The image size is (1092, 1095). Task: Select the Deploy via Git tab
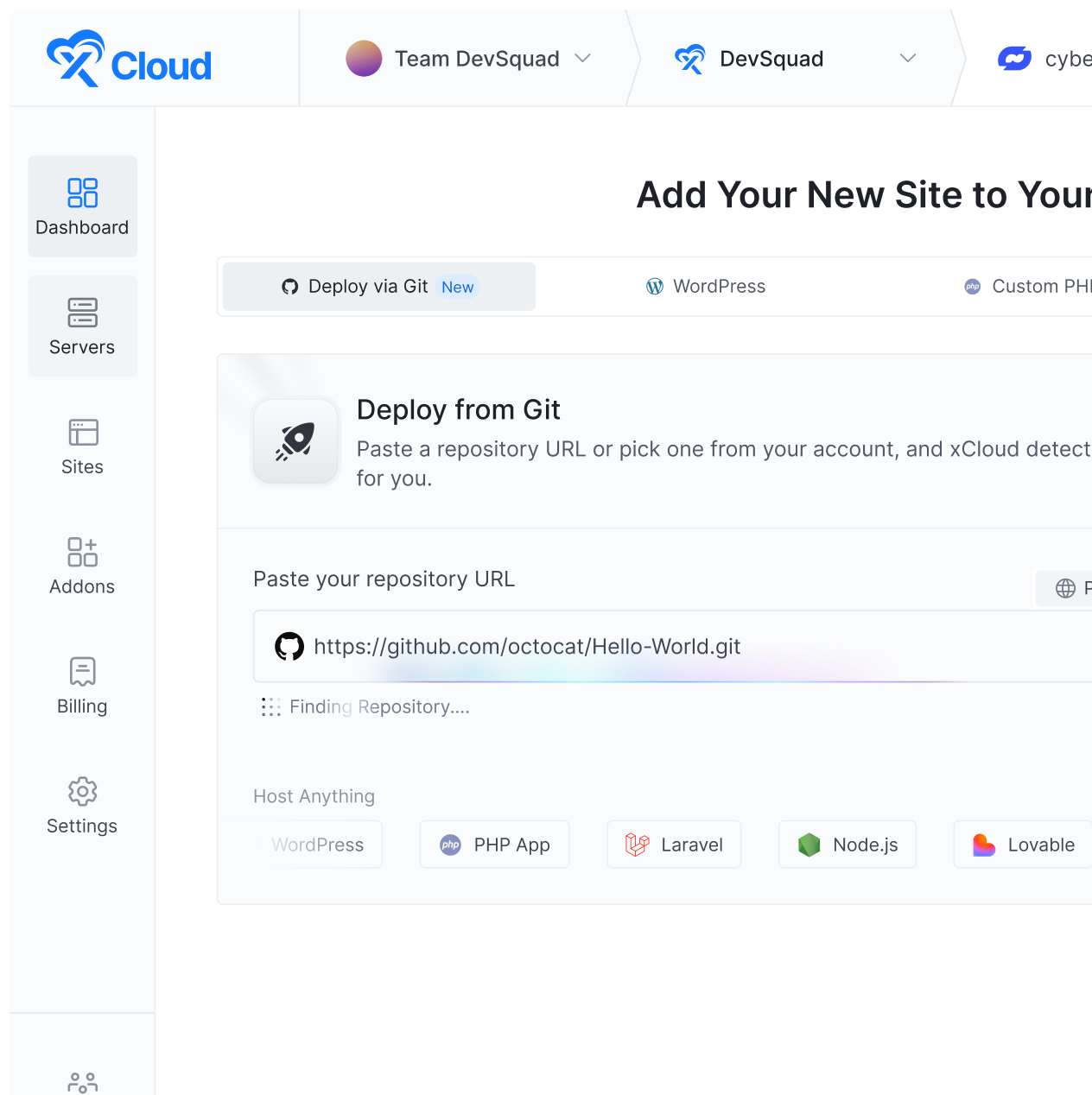pyautogui.click(x=379, y=287)
